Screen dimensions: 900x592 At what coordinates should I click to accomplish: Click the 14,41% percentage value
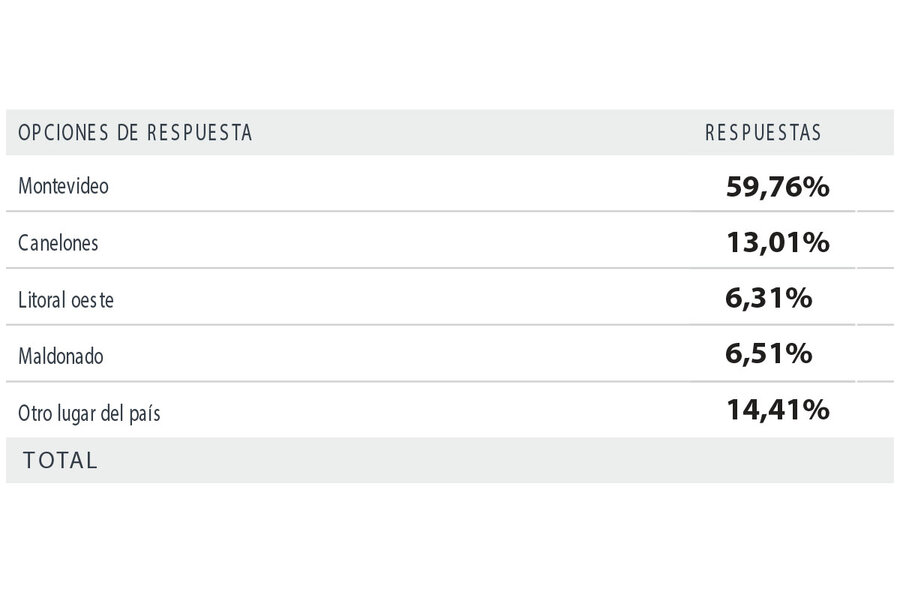(x=777, y=410)
